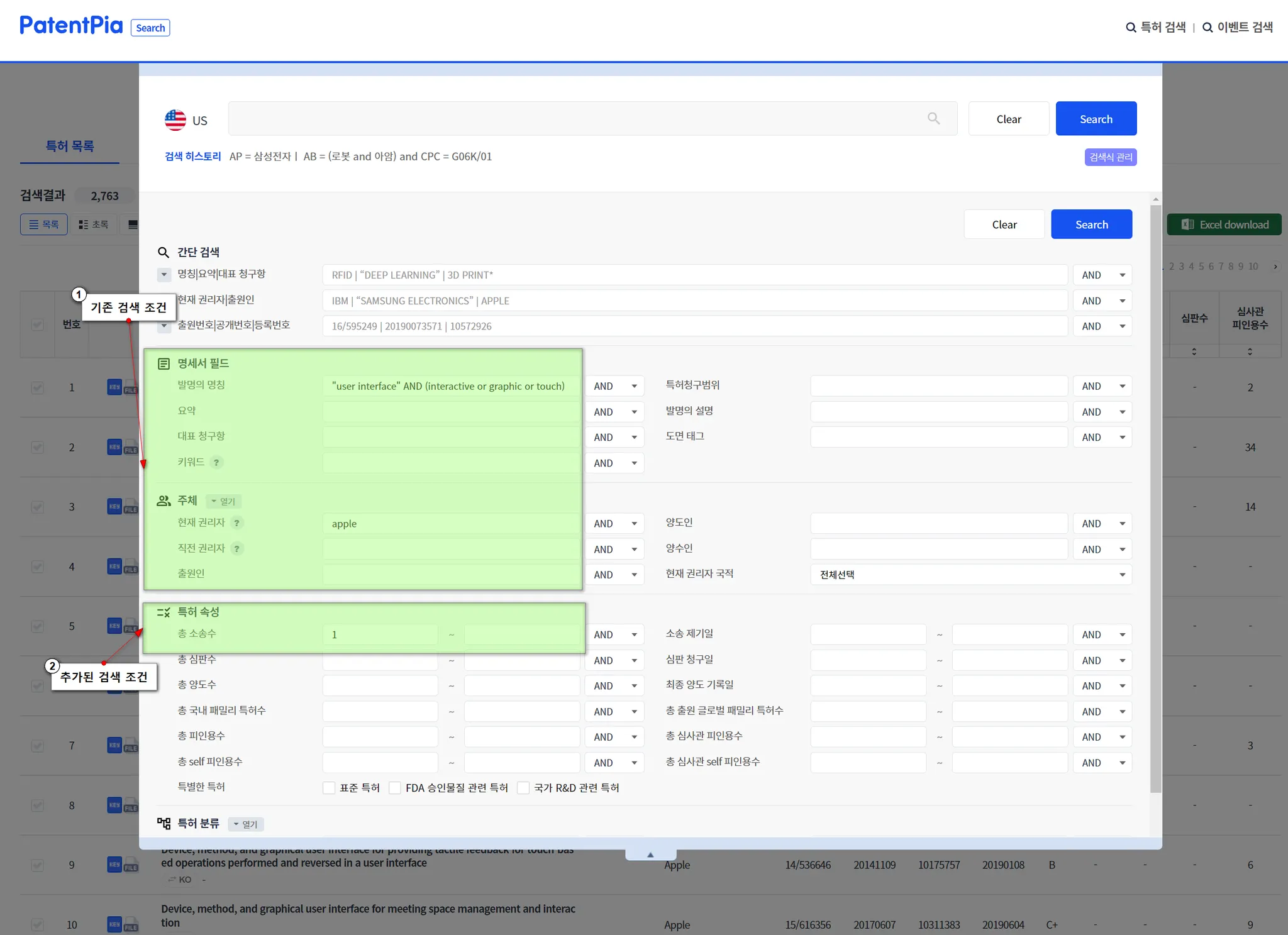The image size is (1288, 935).
Task: Open AND operator dropdown for 발명의 명칭
Action: pos(614,386)
